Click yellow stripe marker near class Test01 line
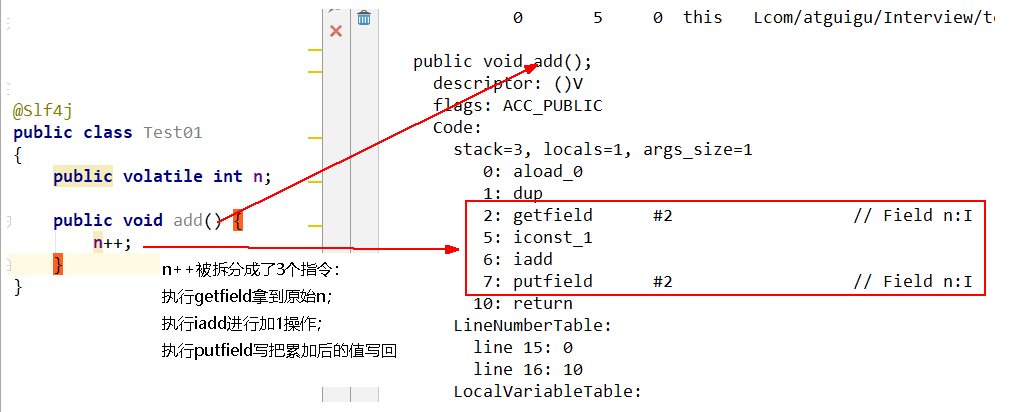Screen dimensions: 1012x412 point(315,138)
